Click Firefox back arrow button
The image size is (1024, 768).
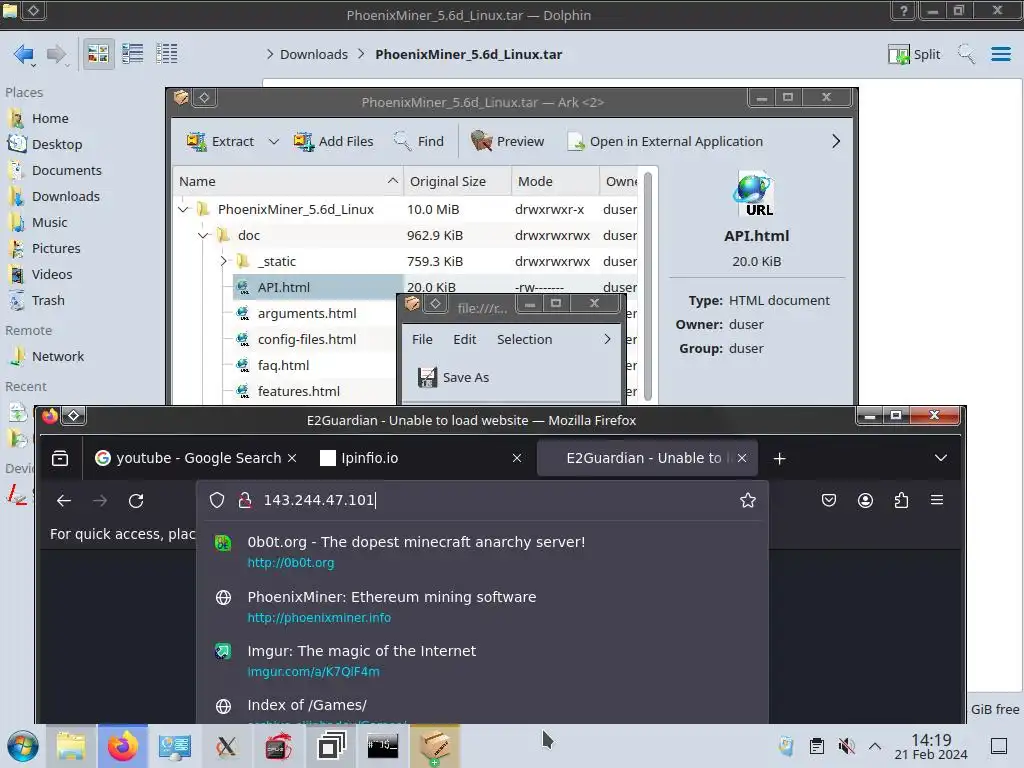[63, 501]
